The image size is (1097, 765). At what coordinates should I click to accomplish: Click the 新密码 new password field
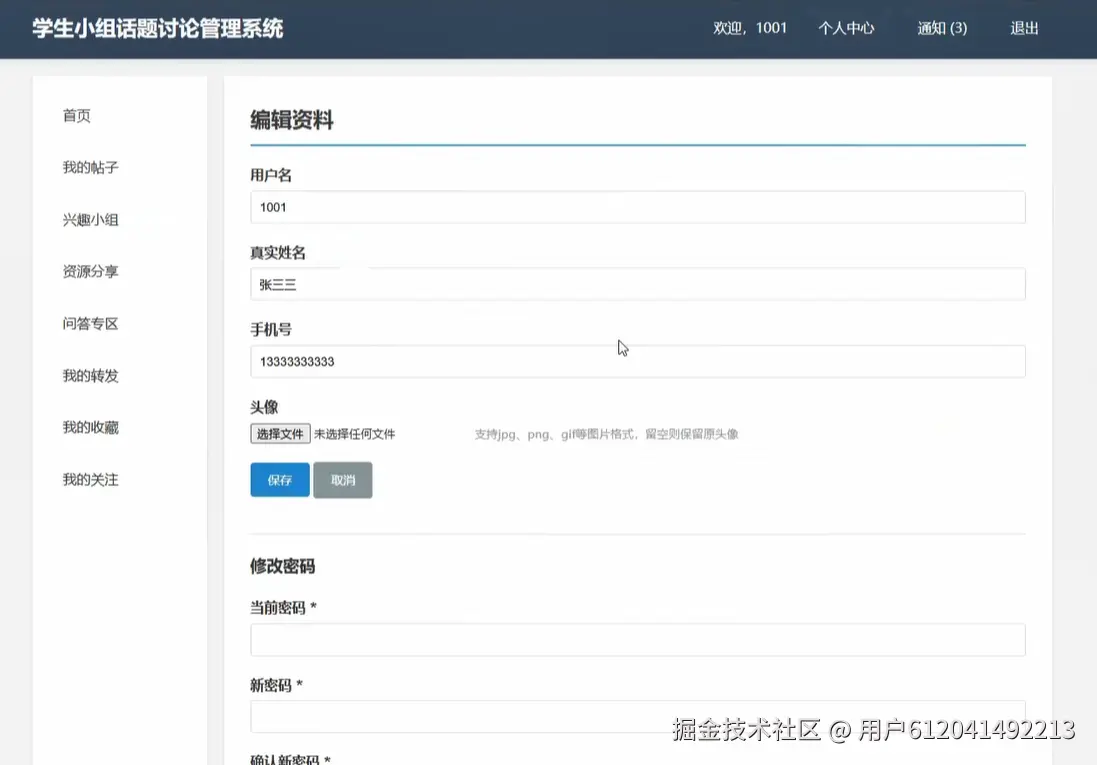(x=638, y=716)
